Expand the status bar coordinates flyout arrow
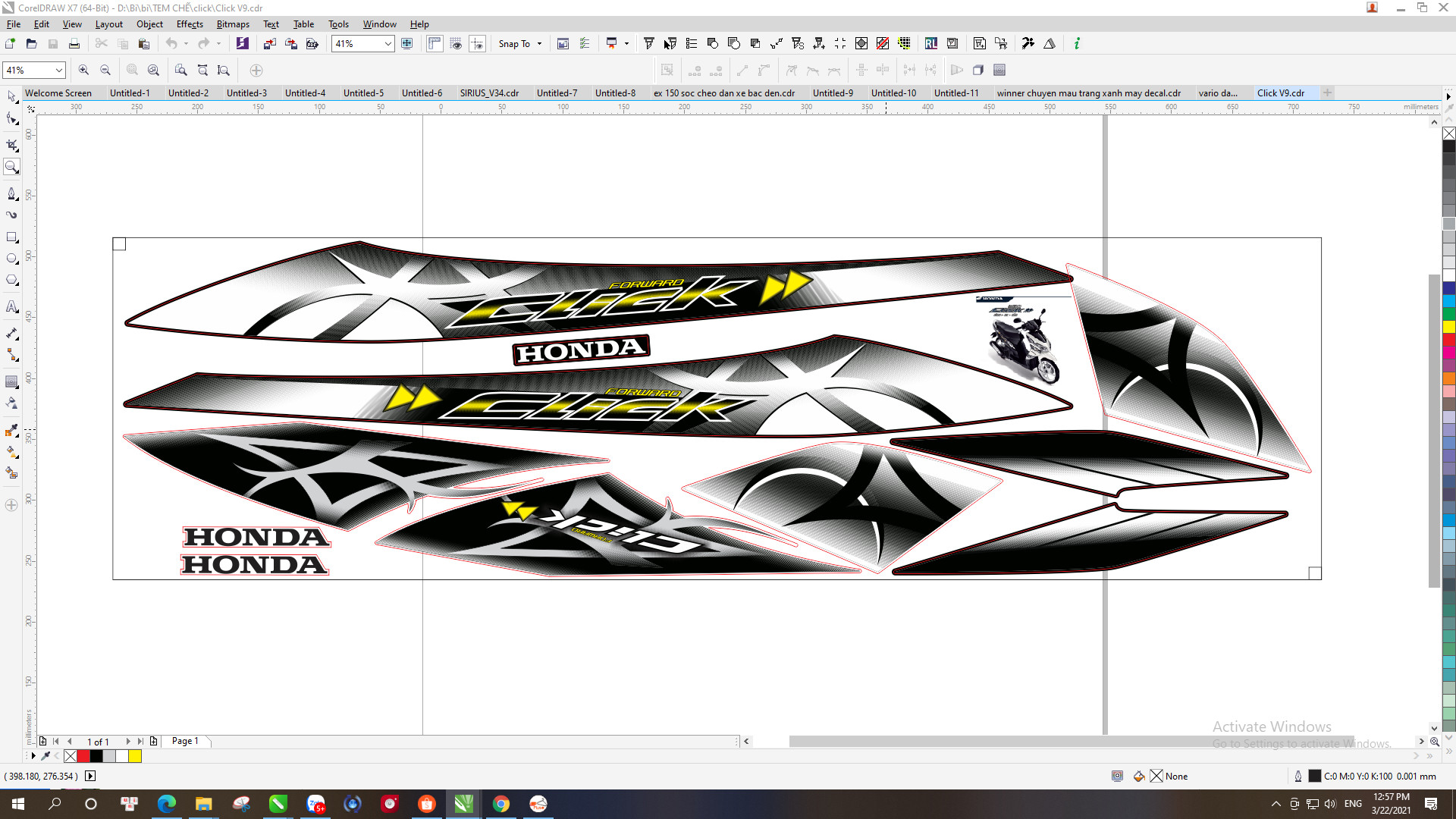The image size is (1456, 819). point(90,776)
